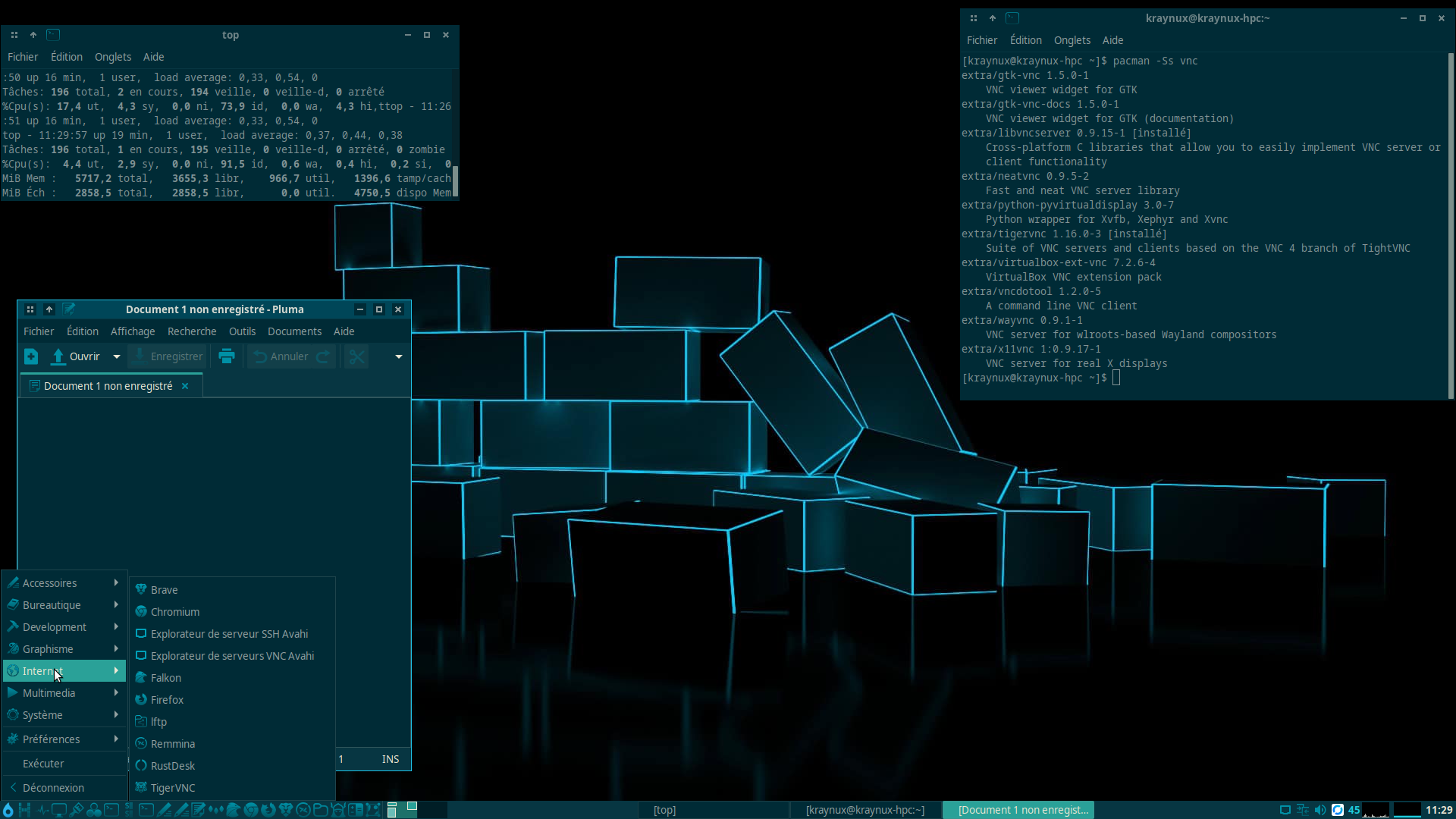
Task: Toggle the INS insert mode indicator
Action: tap(391, 759)
